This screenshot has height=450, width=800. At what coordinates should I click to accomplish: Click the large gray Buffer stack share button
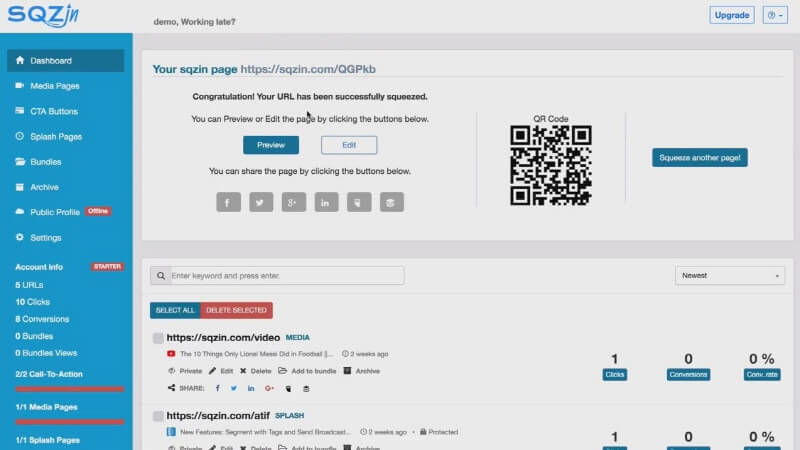coord(391,202)
